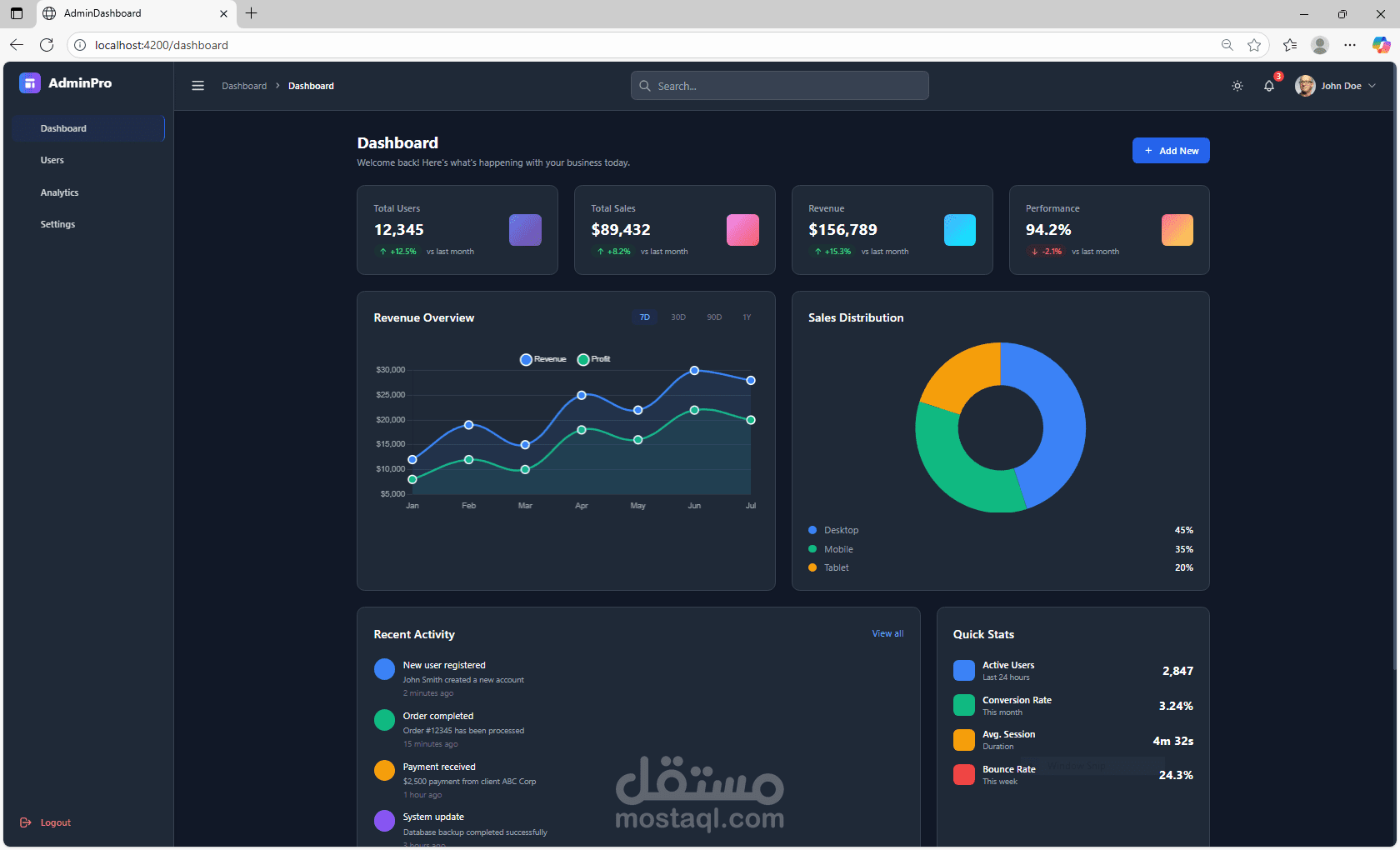This screenshot has height=850, width=1400.
Task: Reload the page with the refresh icon
Action: tap(47, 45)
